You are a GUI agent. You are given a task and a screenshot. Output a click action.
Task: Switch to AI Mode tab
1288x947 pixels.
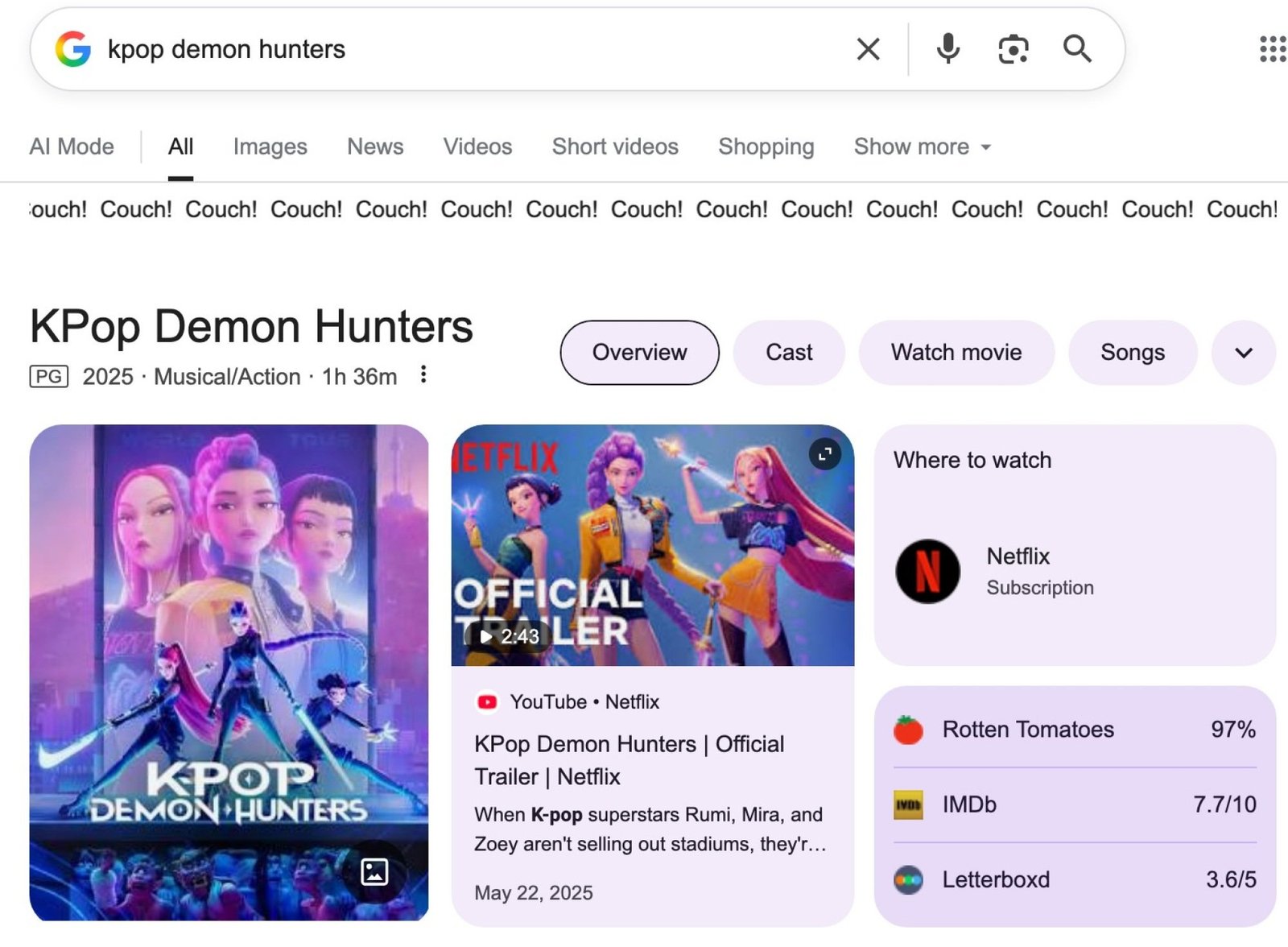coord(72,147)
